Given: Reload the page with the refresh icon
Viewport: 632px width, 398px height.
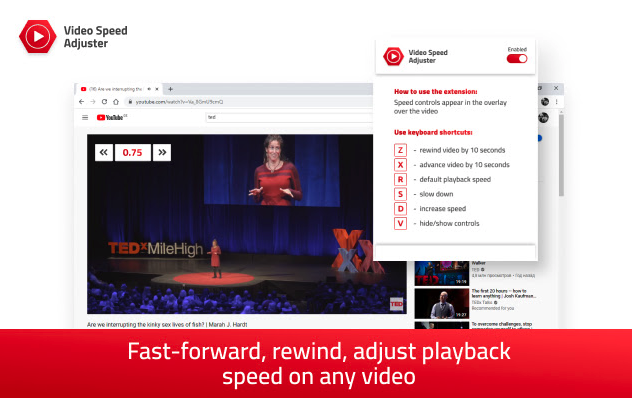Looking at the screenshot, I should (104, 102).
